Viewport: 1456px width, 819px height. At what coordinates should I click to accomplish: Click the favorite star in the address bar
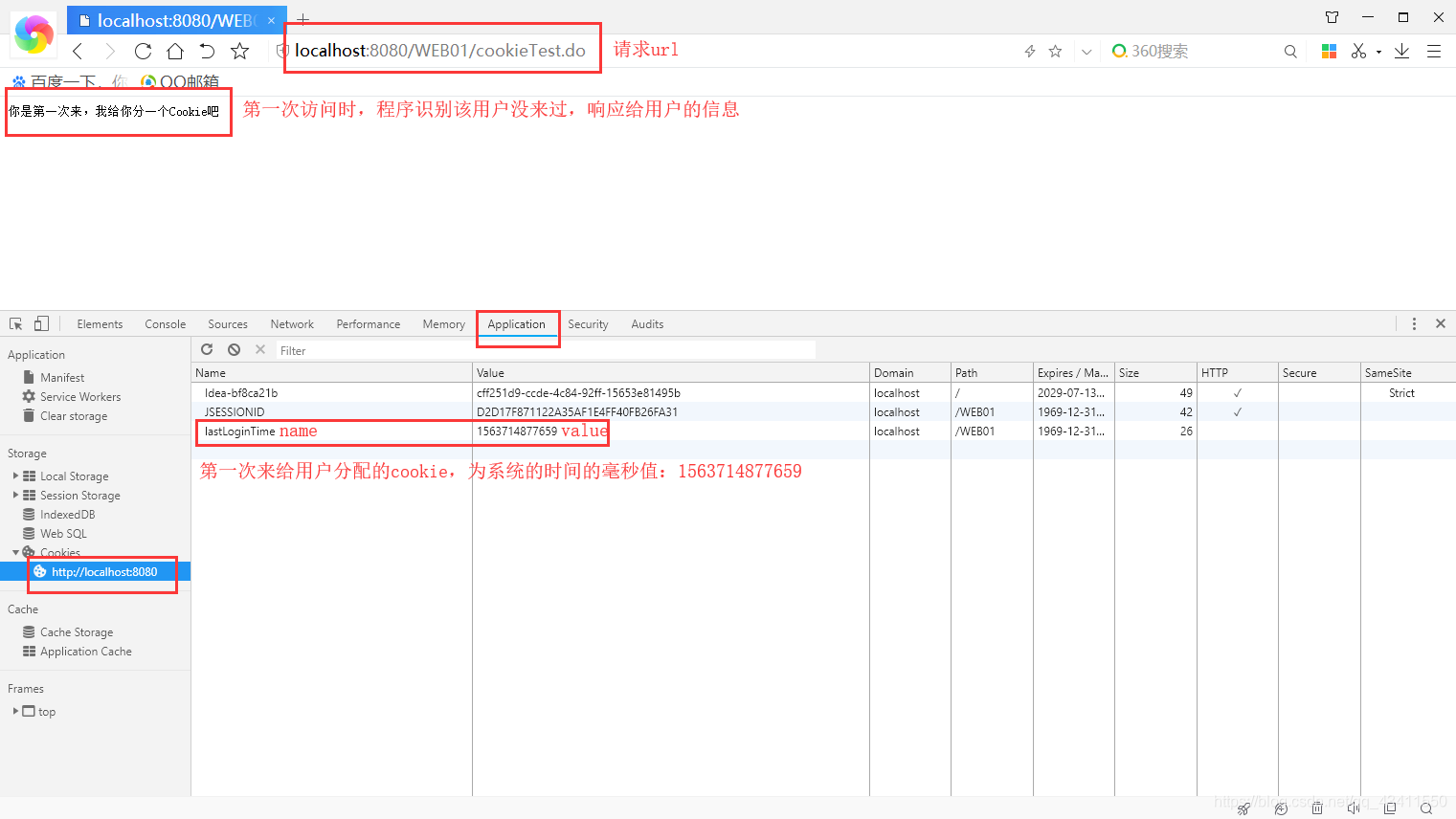[1055, 51]
